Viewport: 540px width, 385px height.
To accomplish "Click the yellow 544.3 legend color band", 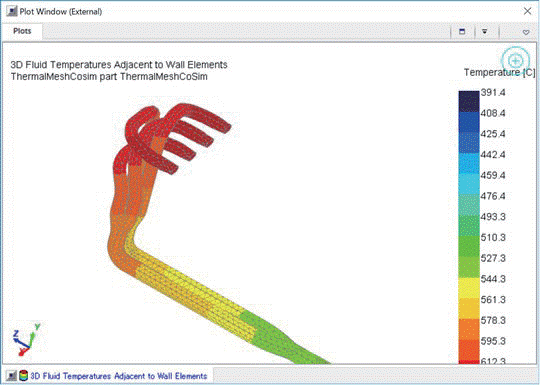I will (x=469, y=288).
